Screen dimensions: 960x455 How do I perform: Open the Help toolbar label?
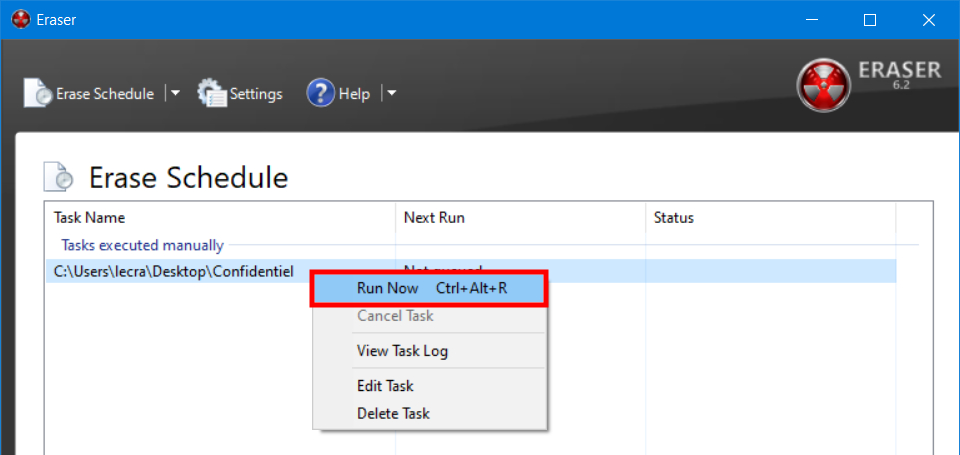pyautogui.click(x=354, y=94)
